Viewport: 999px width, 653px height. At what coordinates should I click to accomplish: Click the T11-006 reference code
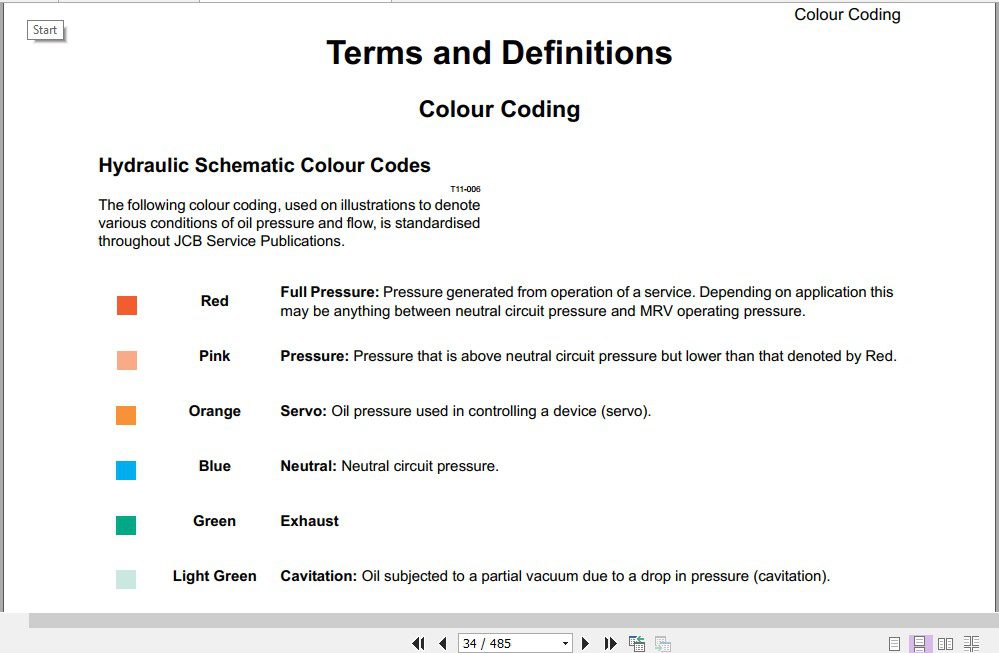[465, 189]
